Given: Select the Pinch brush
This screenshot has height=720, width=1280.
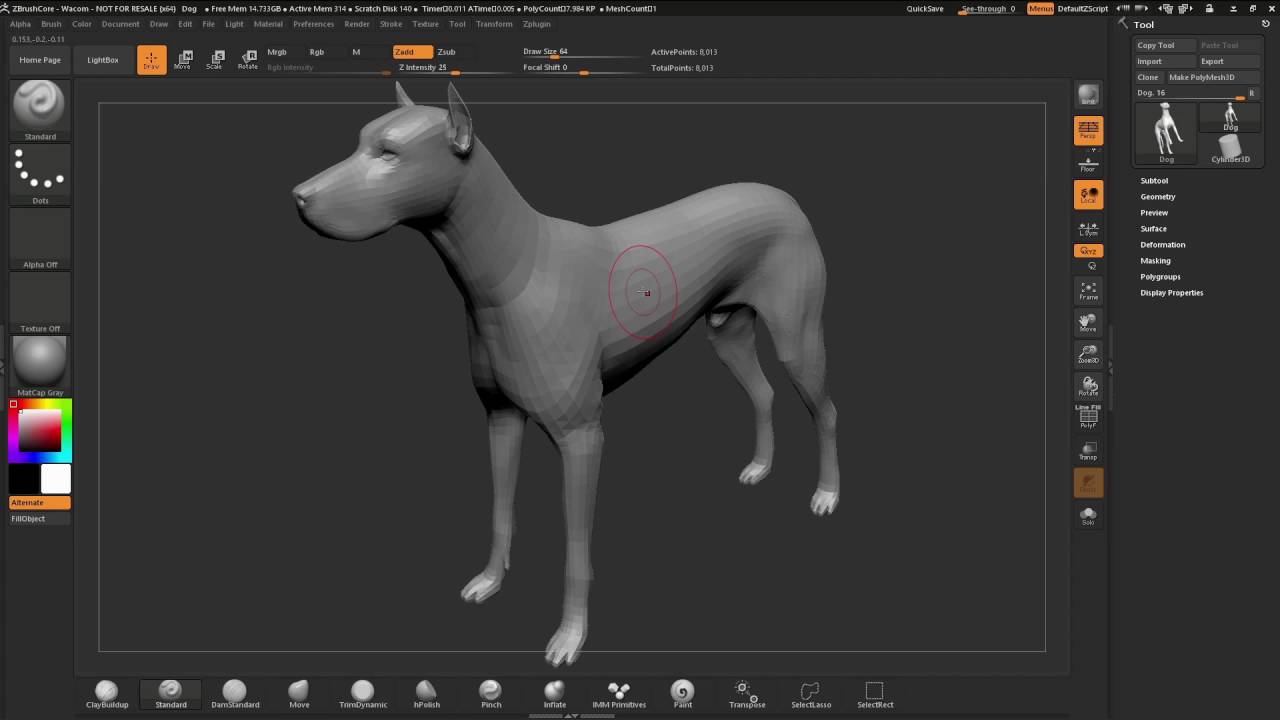Looking at the screenshot, I should pos(491,694).
